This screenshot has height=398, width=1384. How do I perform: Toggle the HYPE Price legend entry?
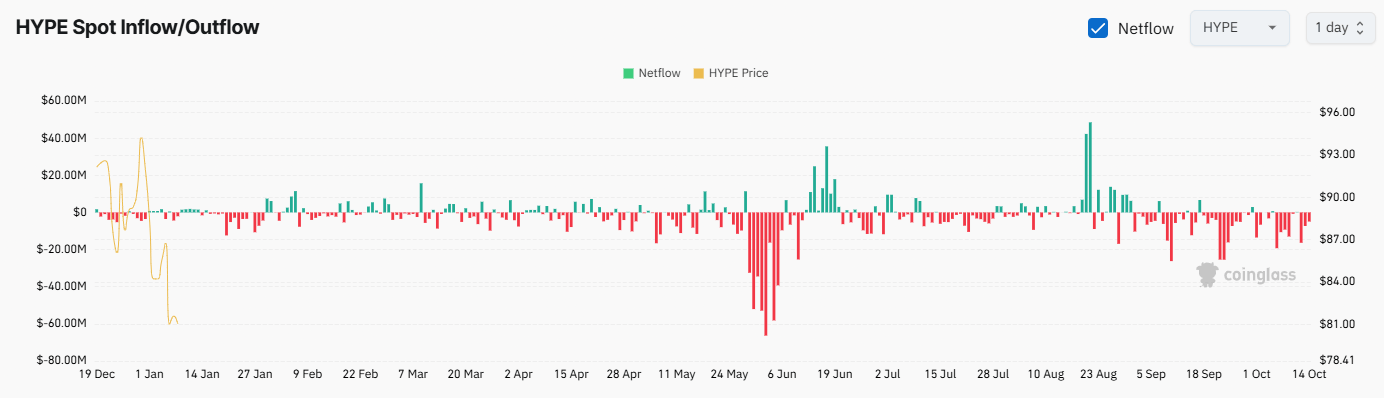click(x=730, y=73)
